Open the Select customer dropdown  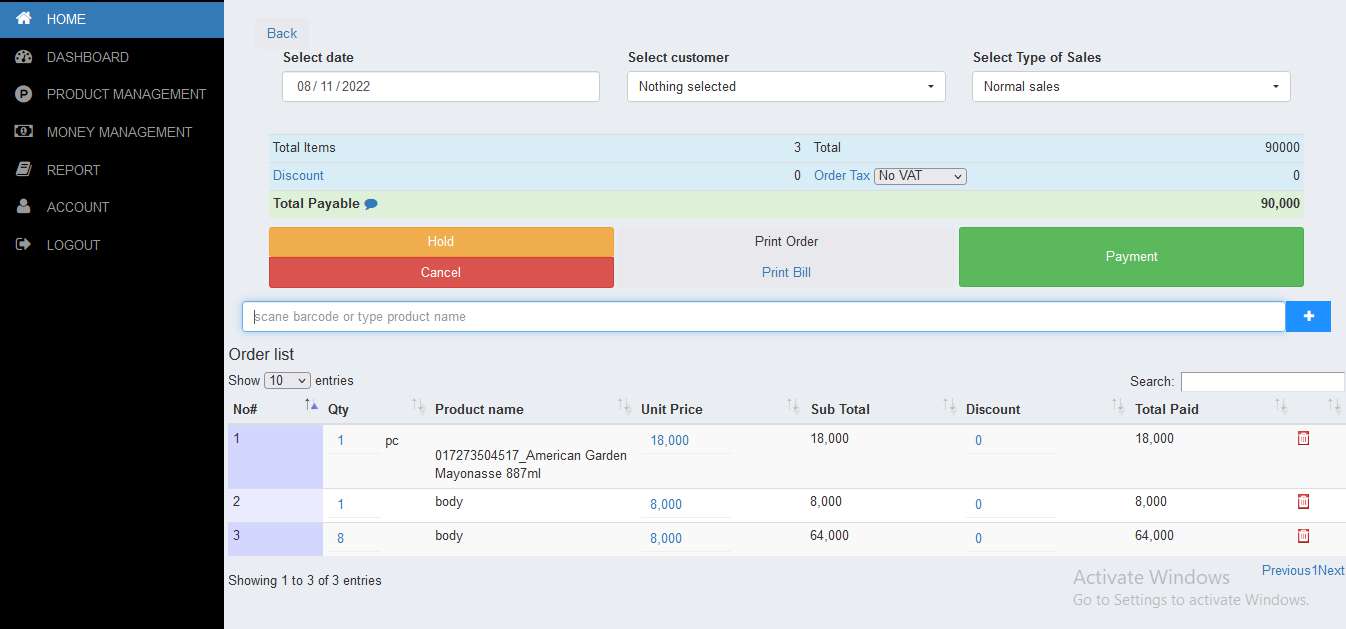[786, 87]
